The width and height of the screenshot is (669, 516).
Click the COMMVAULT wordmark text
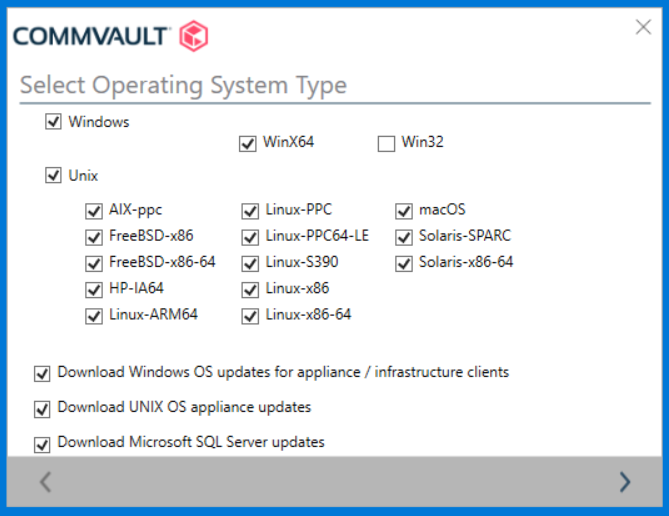(x=92, y=36)
